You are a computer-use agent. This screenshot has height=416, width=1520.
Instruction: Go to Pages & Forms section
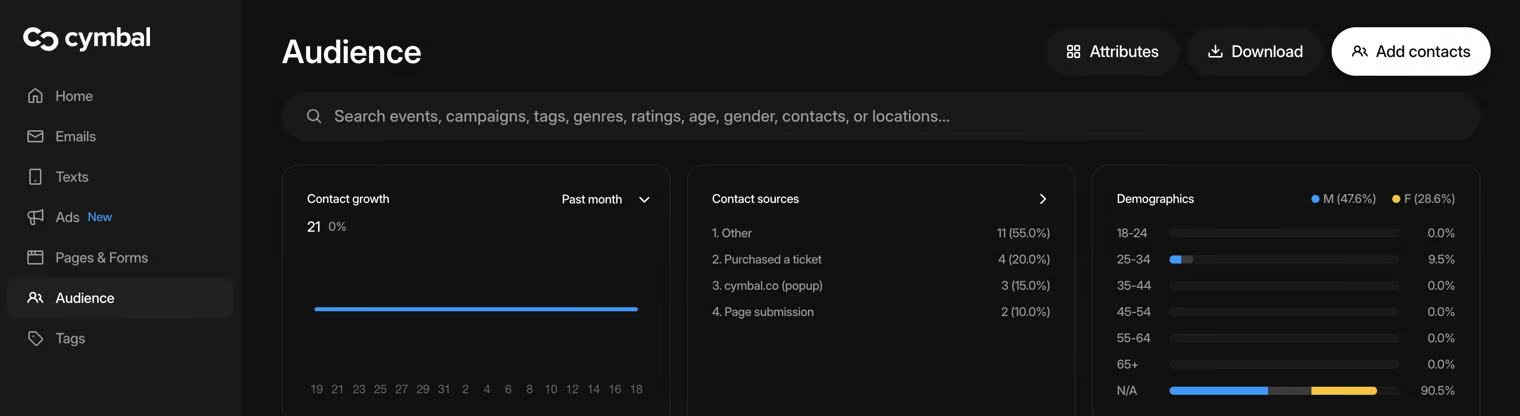101,257
